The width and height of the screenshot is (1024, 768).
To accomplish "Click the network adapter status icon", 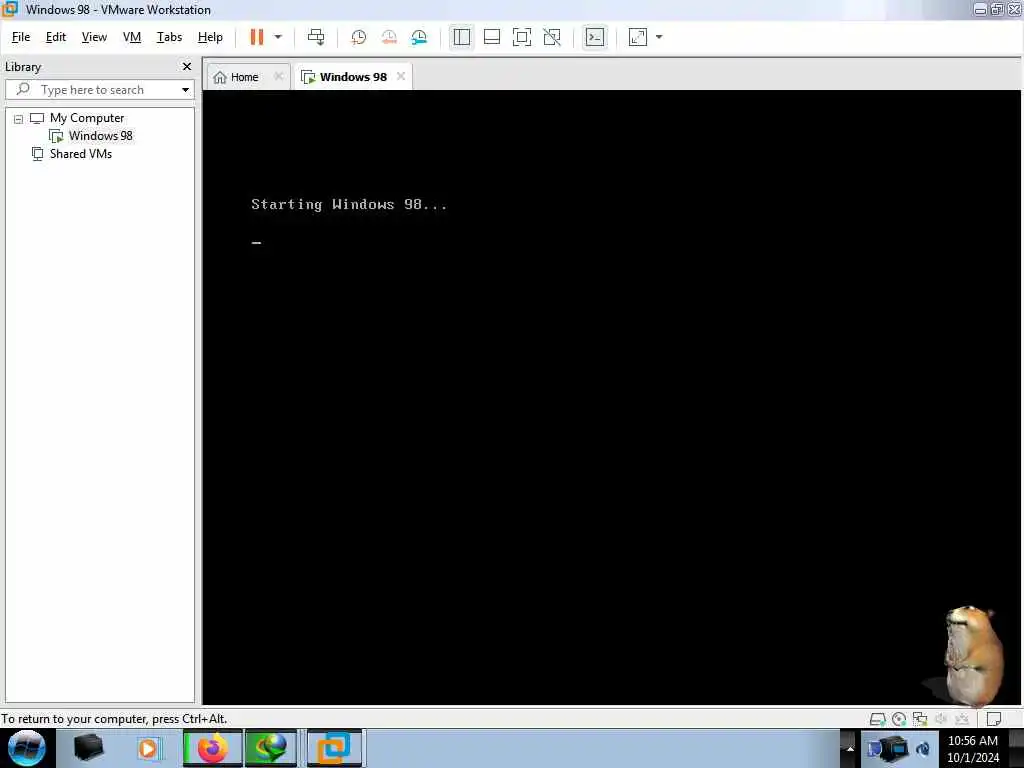I will 920,719.
